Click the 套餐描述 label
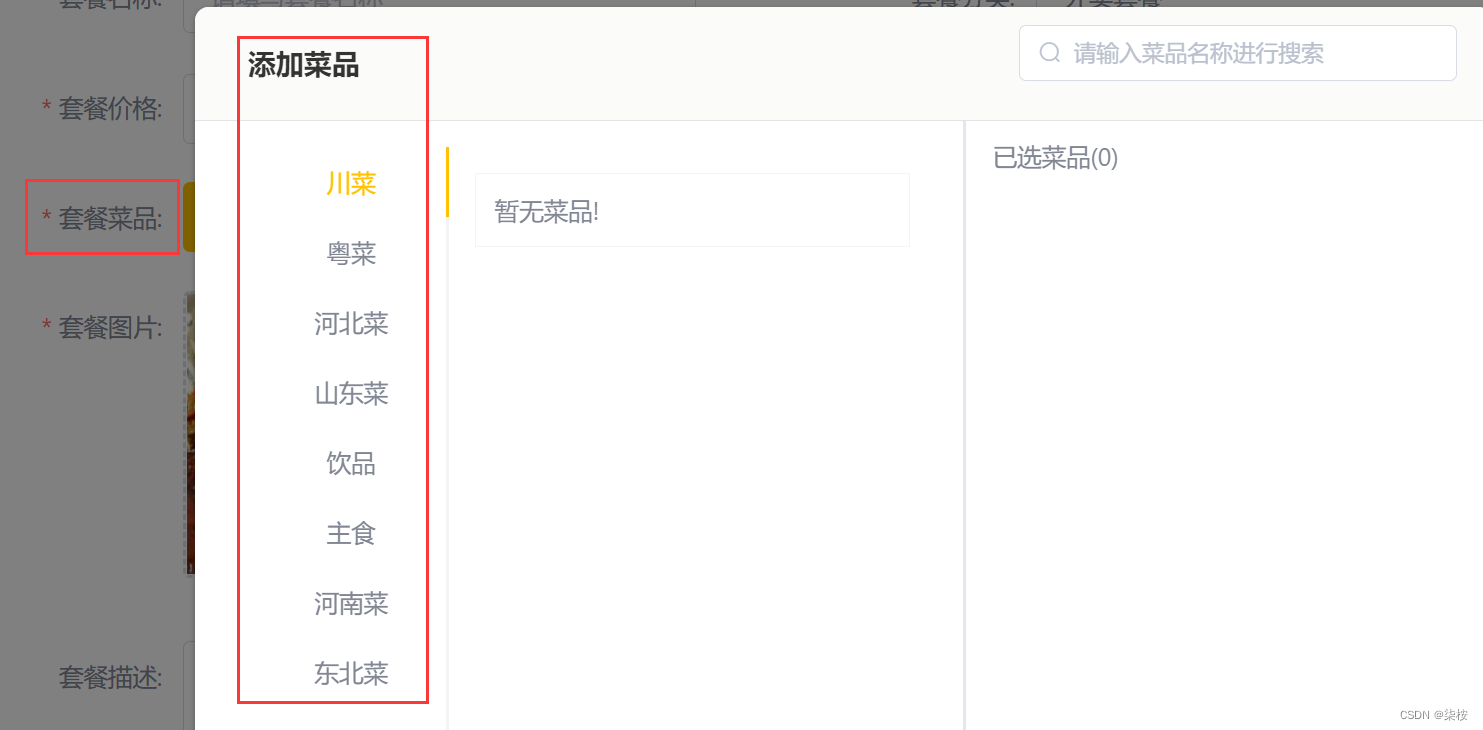1483x730 pixels. pyautogui.click(x=110, y=678)
